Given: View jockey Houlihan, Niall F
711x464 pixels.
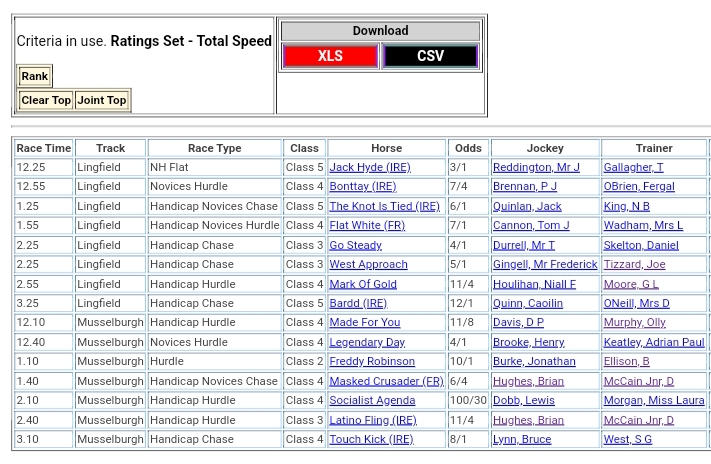Looking at the screenshot, I should coord(534,284).
